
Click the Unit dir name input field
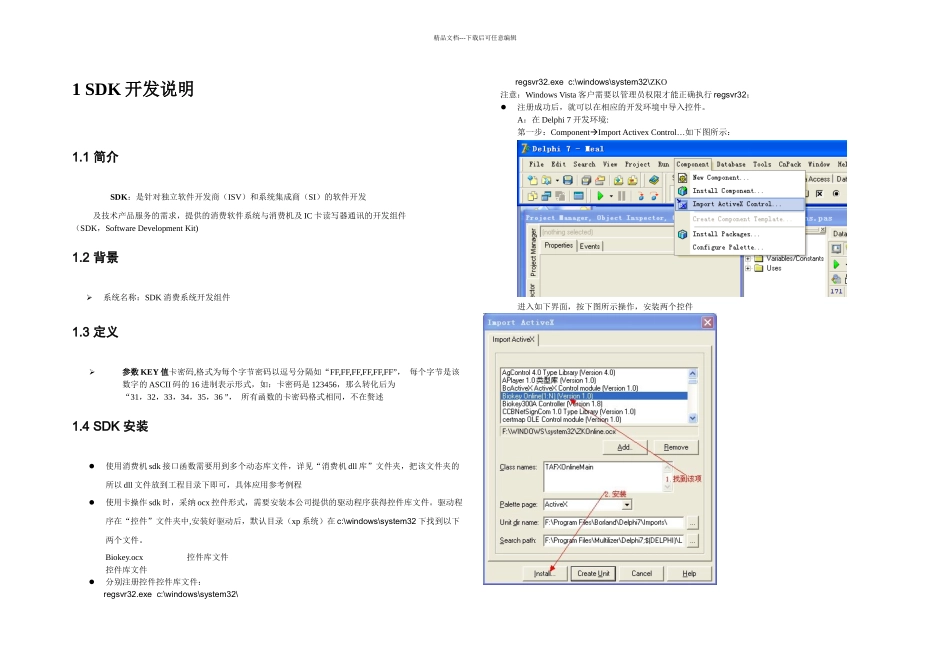(x=614, y=522)
